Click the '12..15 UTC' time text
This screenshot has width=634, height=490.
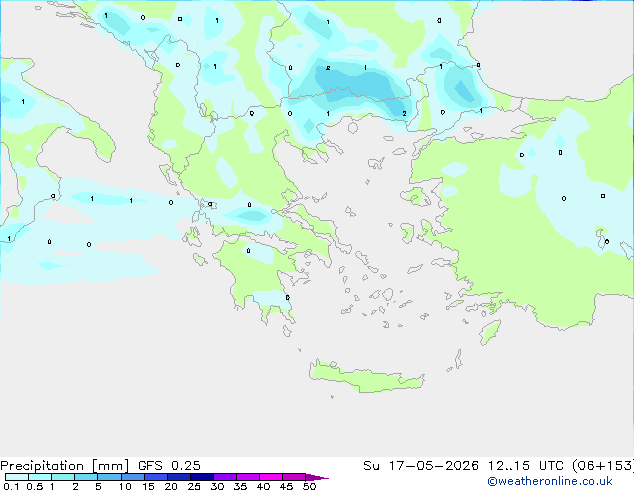526,466
